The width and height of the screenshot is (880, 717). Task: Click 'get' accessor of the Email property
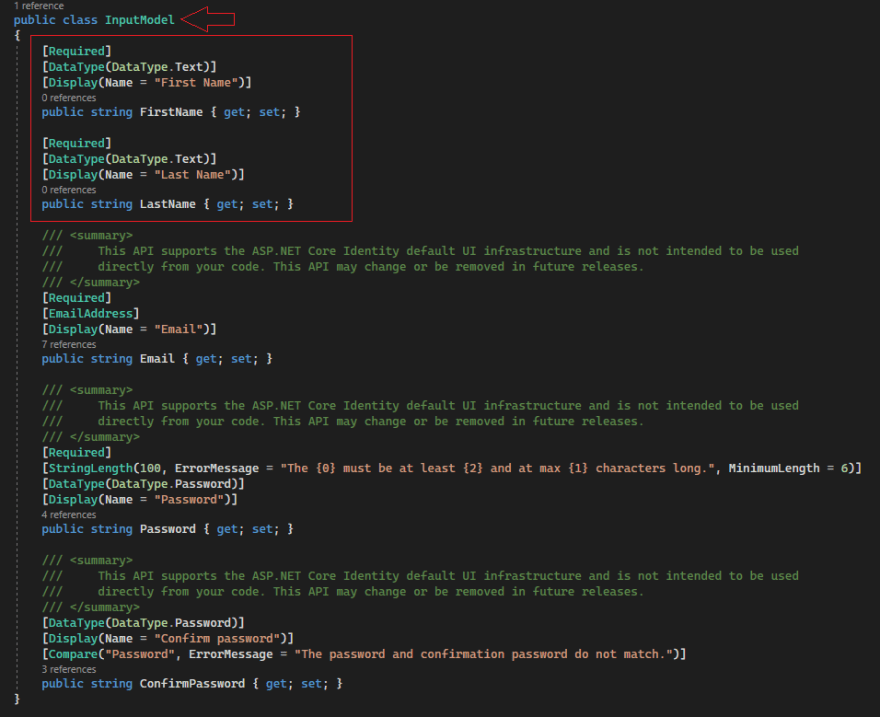tap(206, 359)
